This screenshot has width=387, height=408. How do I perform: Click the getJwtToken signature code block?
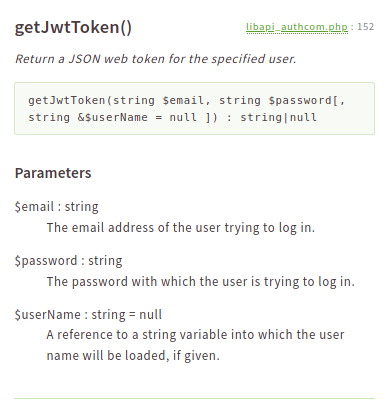[194, 109]
